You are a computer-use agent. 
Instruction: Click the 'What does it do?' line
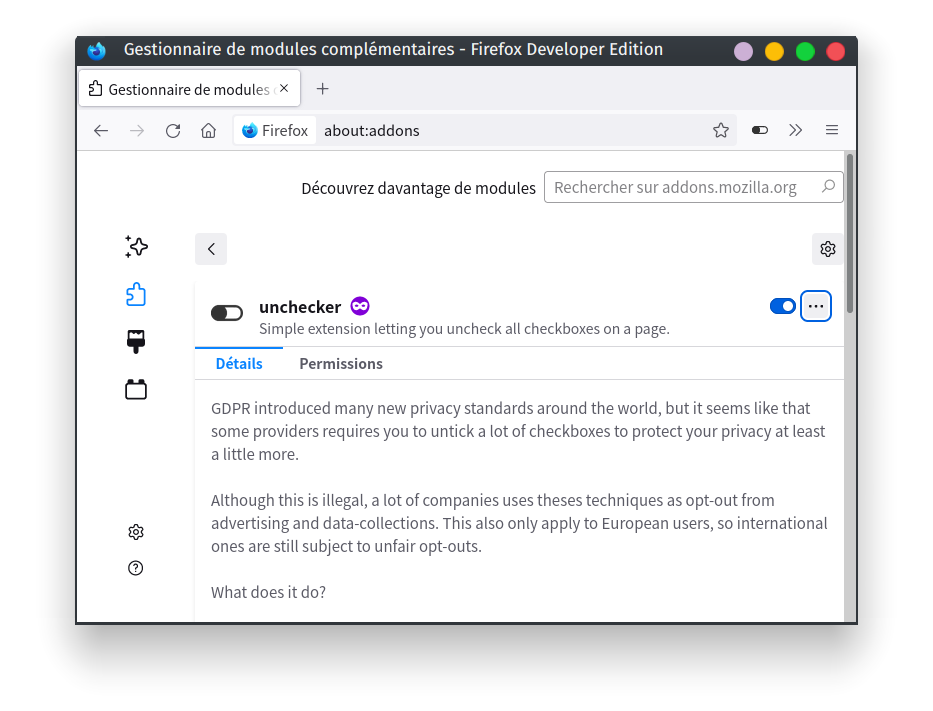268,593
